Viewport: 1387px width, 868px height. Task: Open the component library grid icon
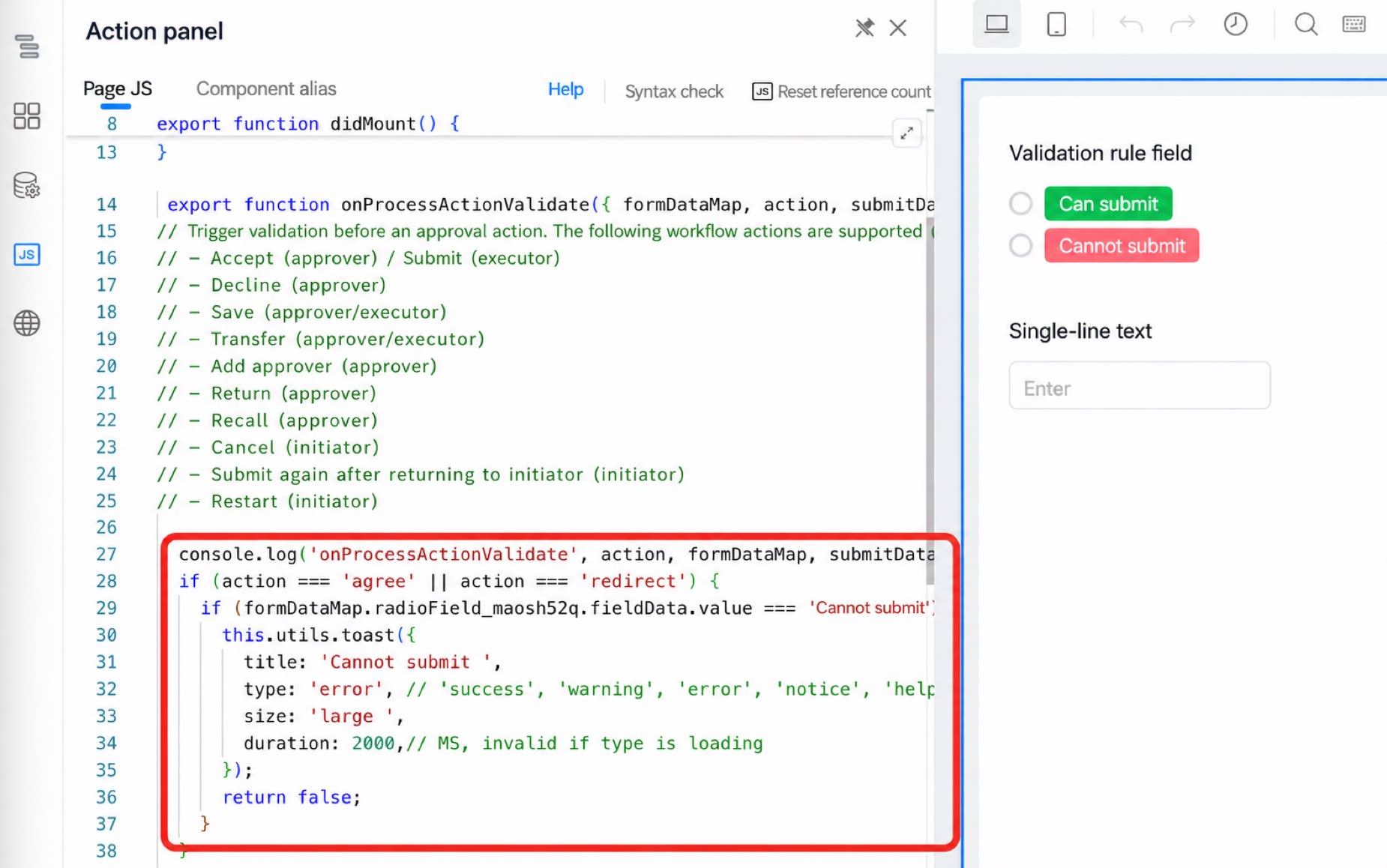tap(27, 116)
